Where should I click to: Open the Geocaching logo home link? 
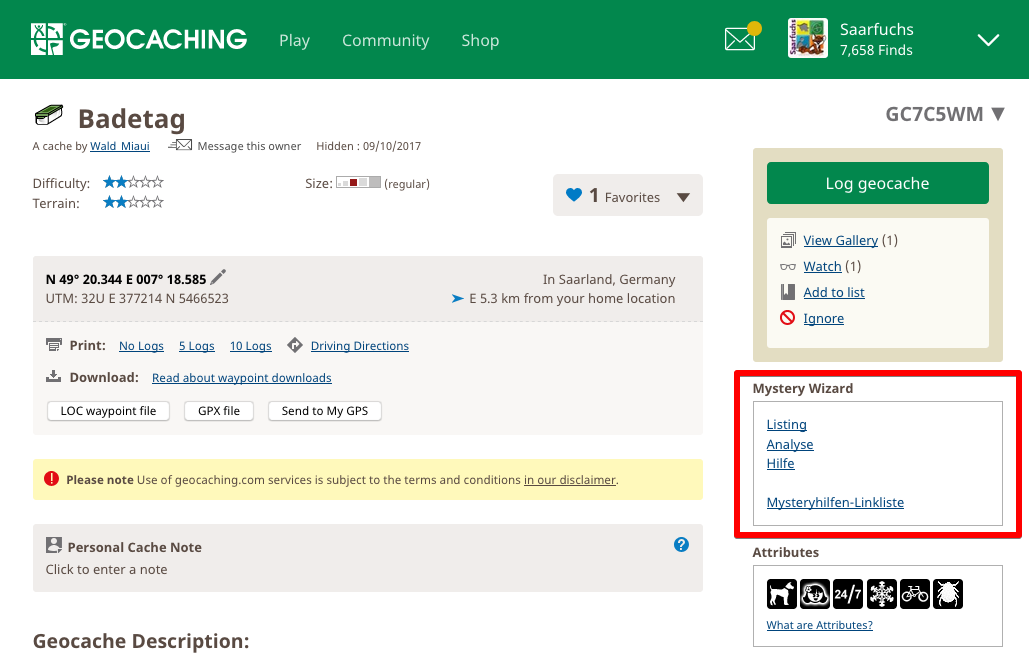click(138, 39)
